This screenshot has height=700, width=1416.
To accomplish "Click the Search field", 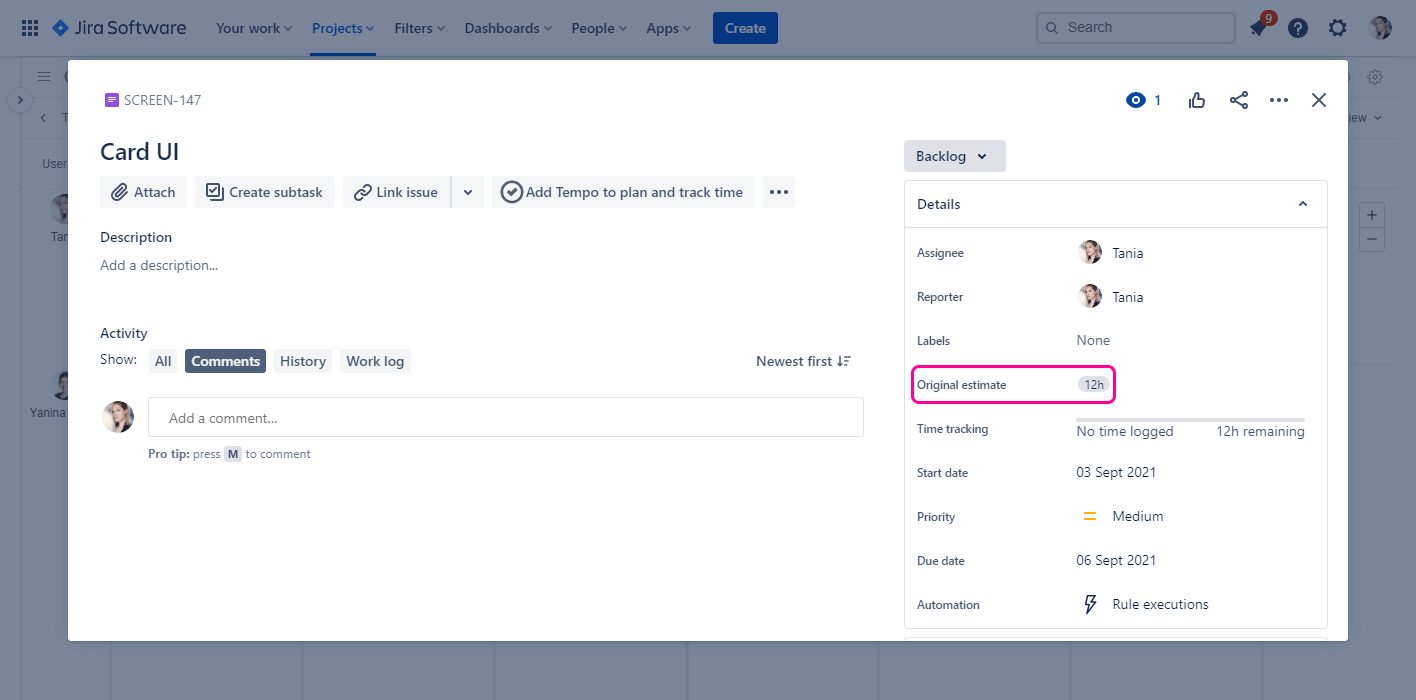I will tap(1136, 28).
